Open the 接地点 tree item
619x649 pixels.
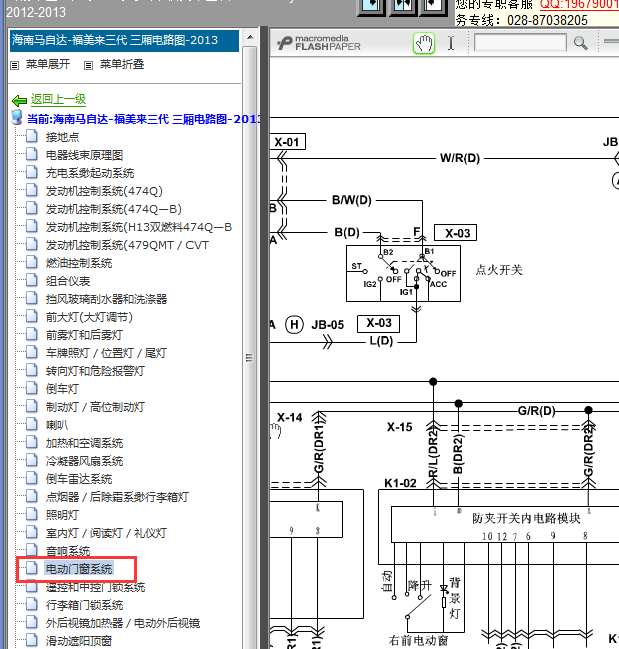62,137
